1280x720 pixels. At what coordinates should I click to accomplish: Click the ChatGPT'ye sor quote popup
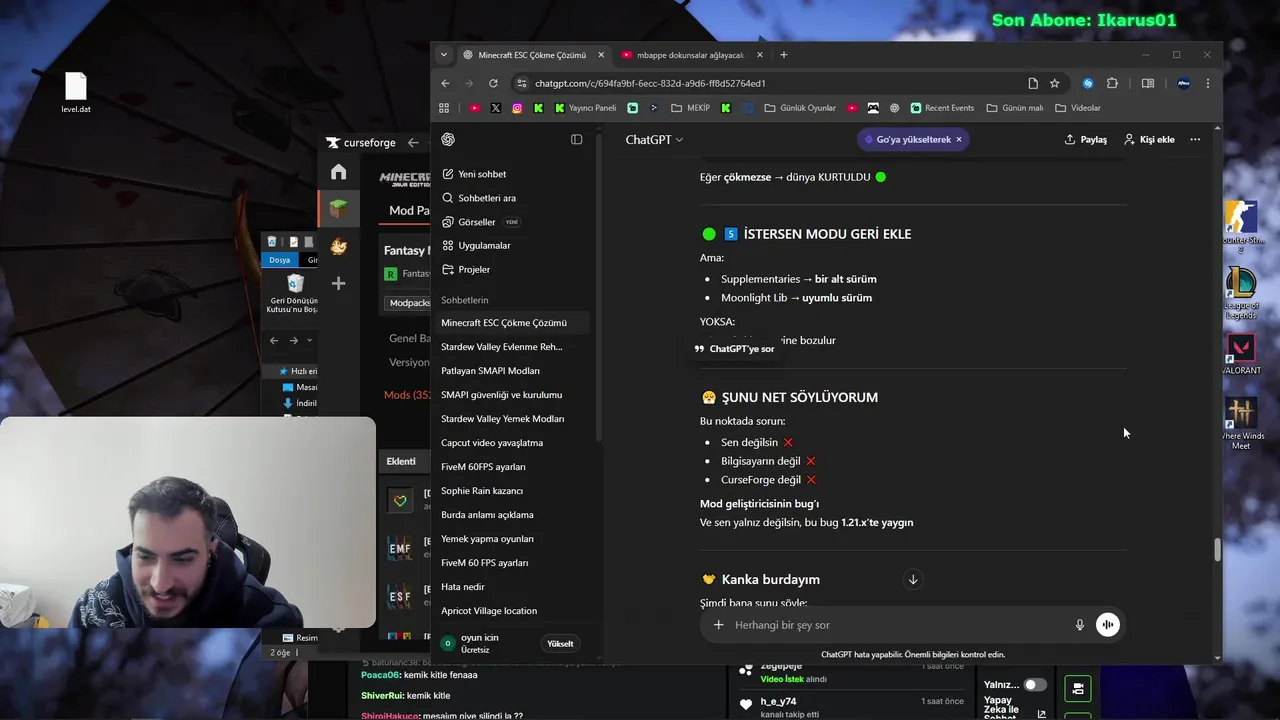(735, 349)
